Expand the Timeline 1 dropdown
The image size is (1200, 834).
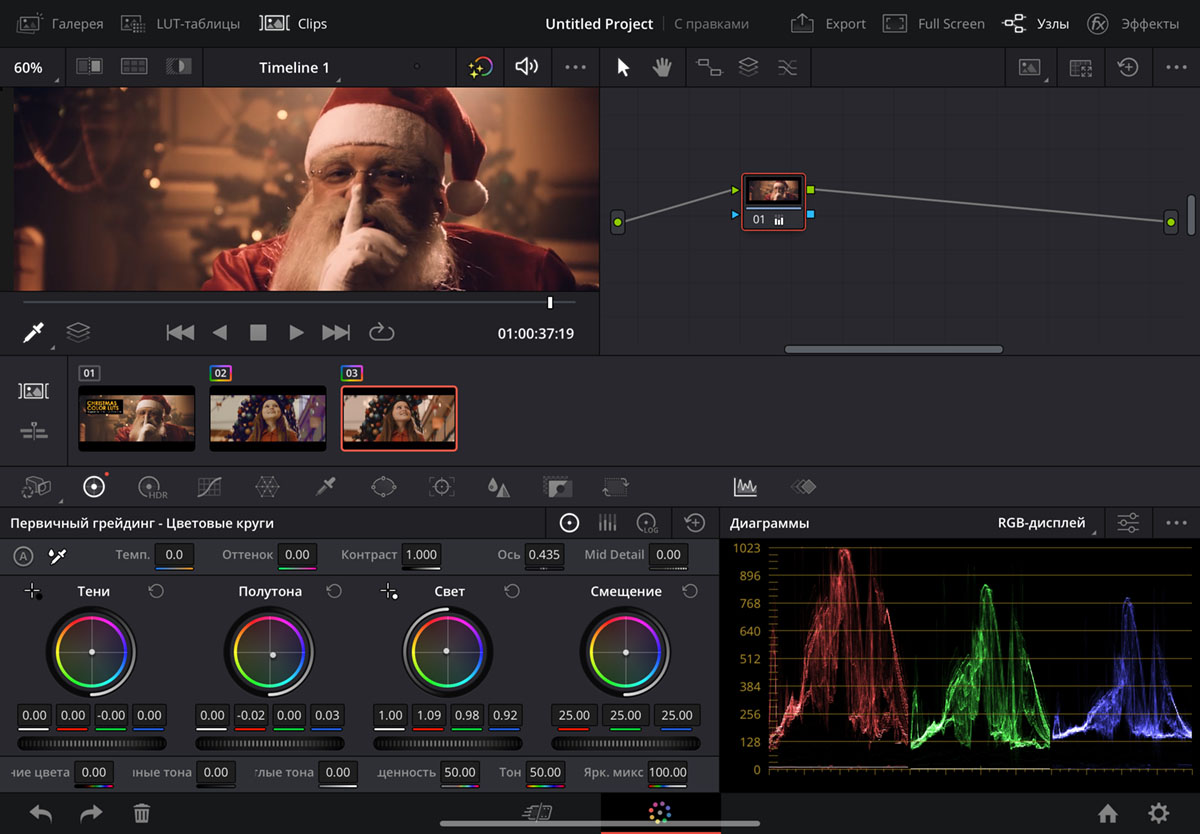click(294, 68)
